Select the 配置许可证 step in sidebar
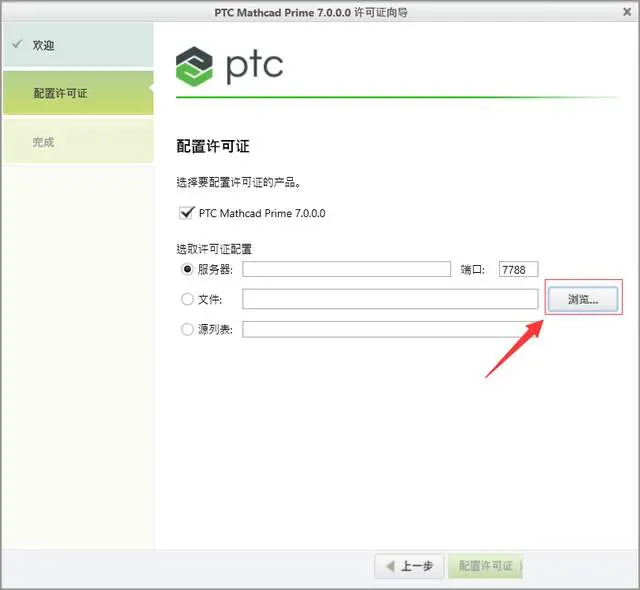This screenshot has width=640, height=590. pyautogui.click(x=78, y=93)
